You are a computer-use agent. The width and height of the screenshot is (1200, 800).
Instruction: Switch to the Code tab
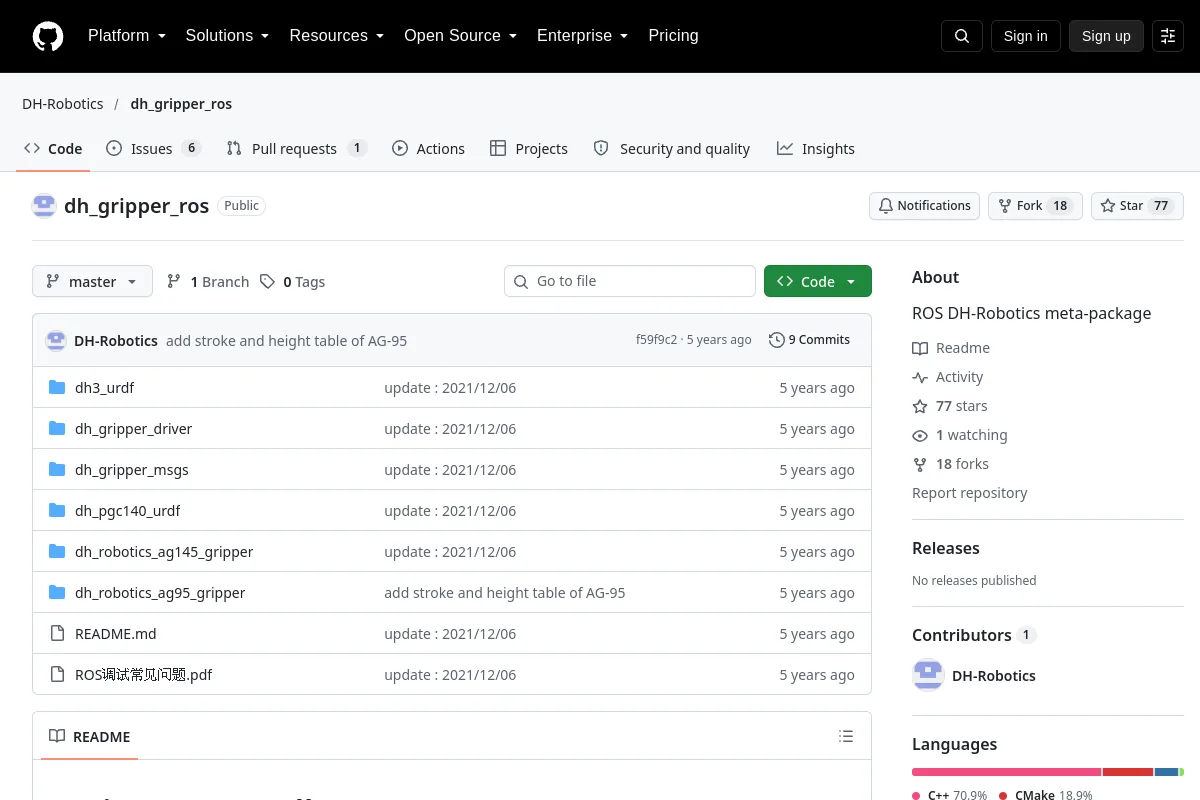click(x=53, y=149)
